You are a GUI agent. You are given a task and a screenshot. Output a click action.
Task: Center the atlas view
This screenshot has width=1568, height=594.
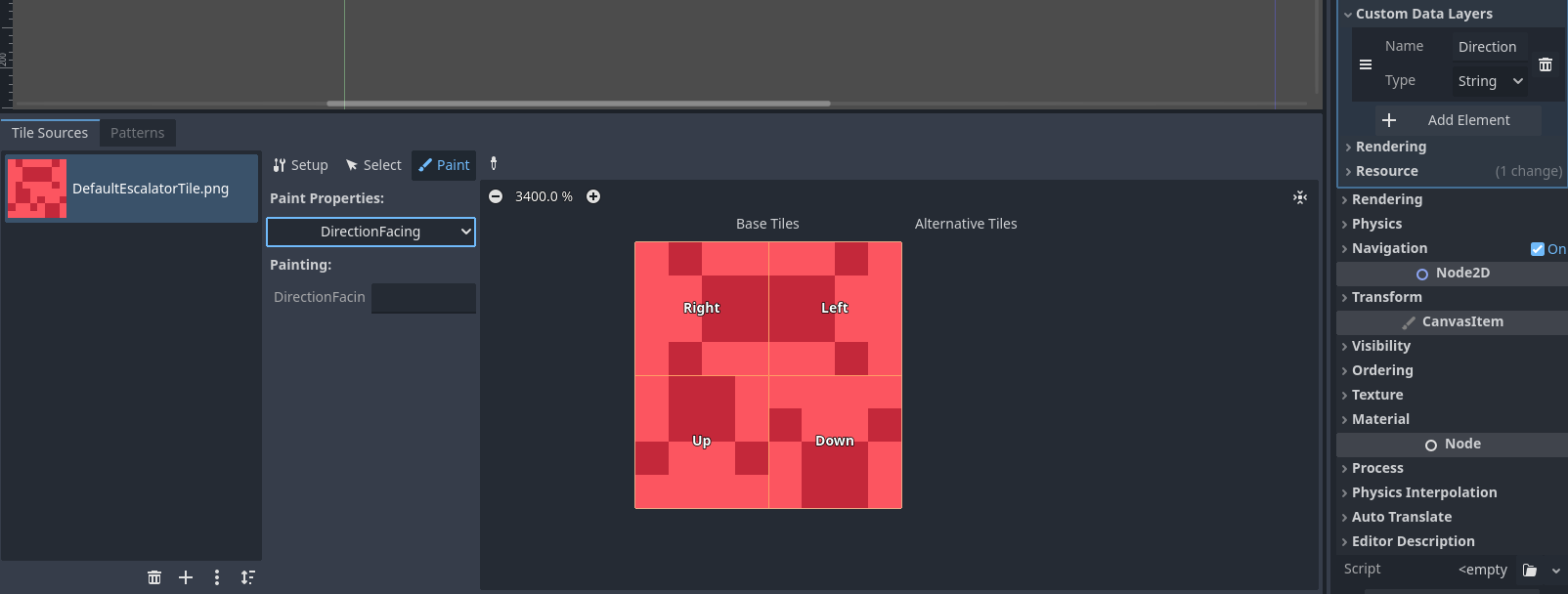click(x=1299, y=197)
